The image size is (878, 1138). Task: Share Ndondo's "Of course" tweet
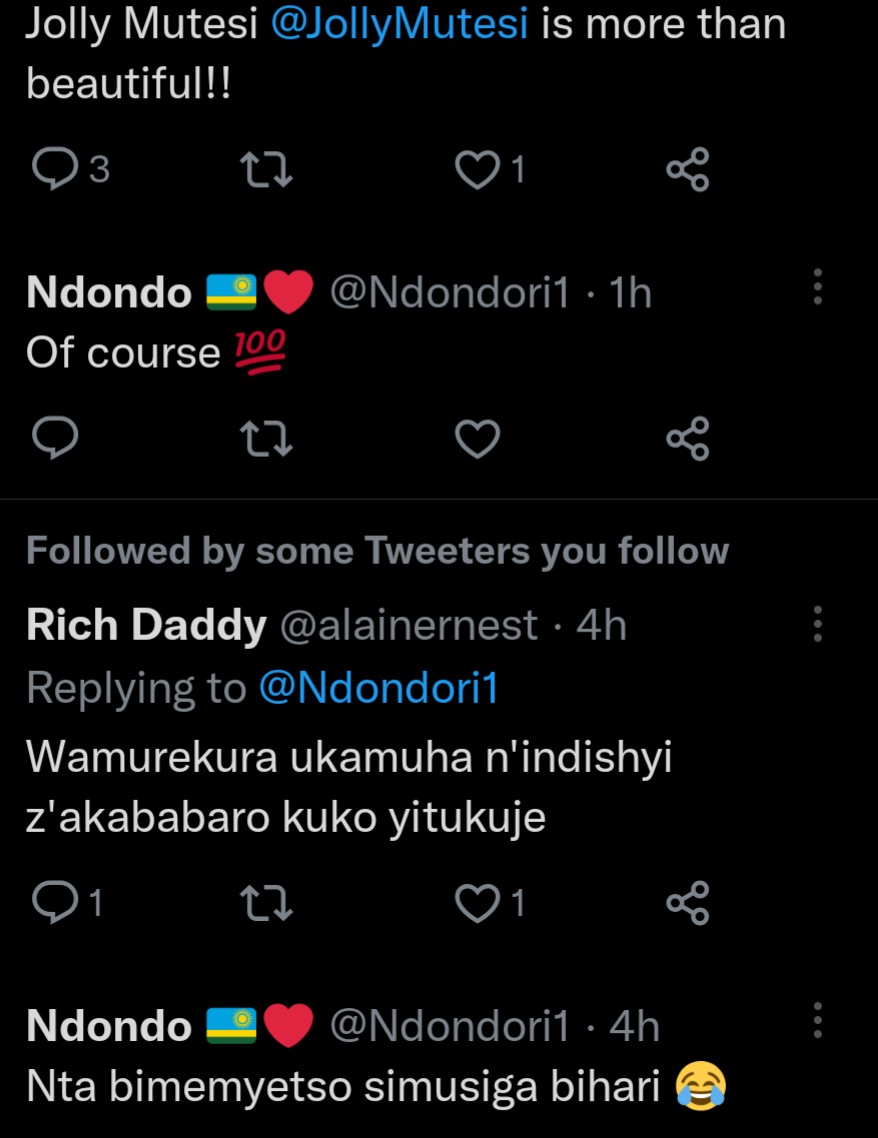point(687,438)
